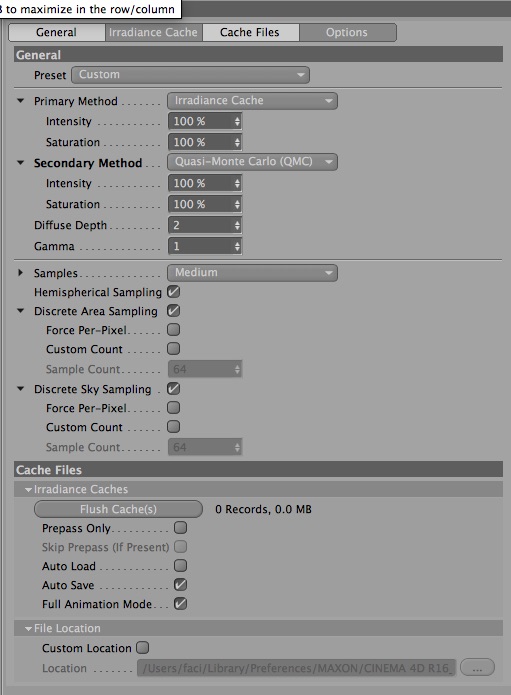Enable the Custom Location checkbox

tap(142, 648)
